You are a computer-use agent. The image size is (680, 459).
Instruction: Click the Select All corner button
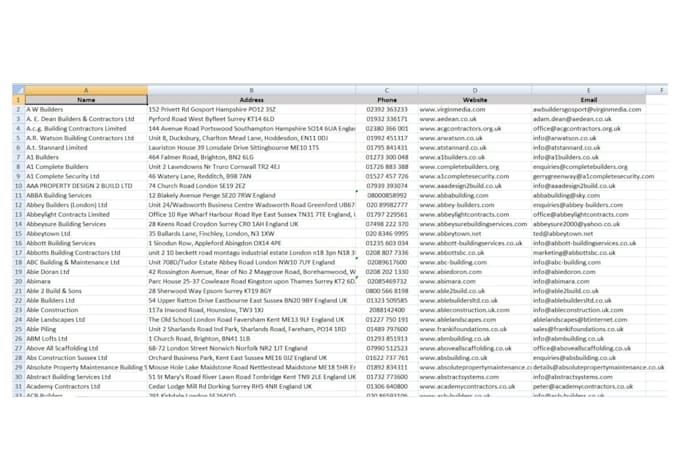pyautogui.click(x=18, y=90)
